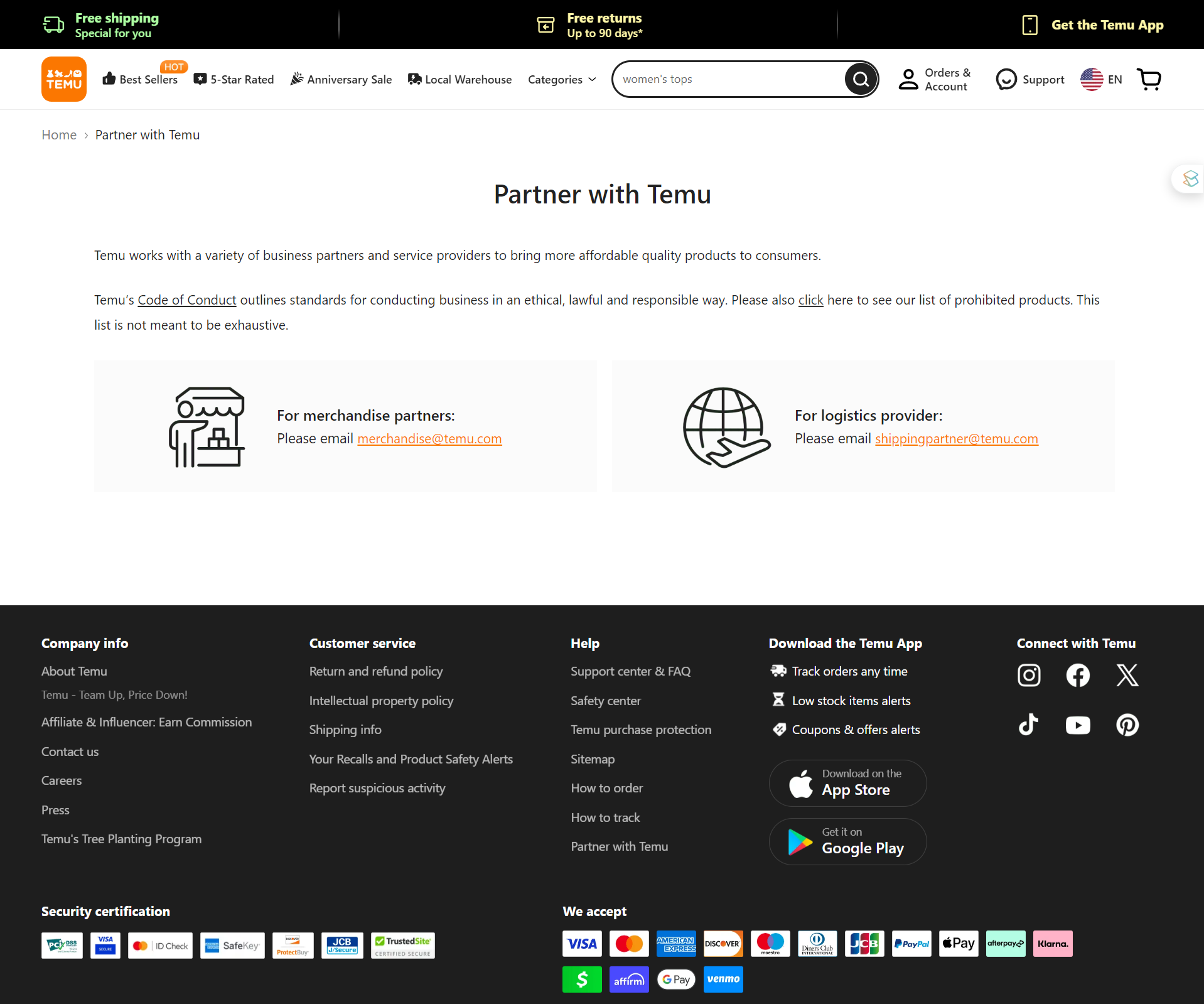This screenshot has width=1204, height=1004.
Task: Click Free shipping banner
Action: (100, 25)
